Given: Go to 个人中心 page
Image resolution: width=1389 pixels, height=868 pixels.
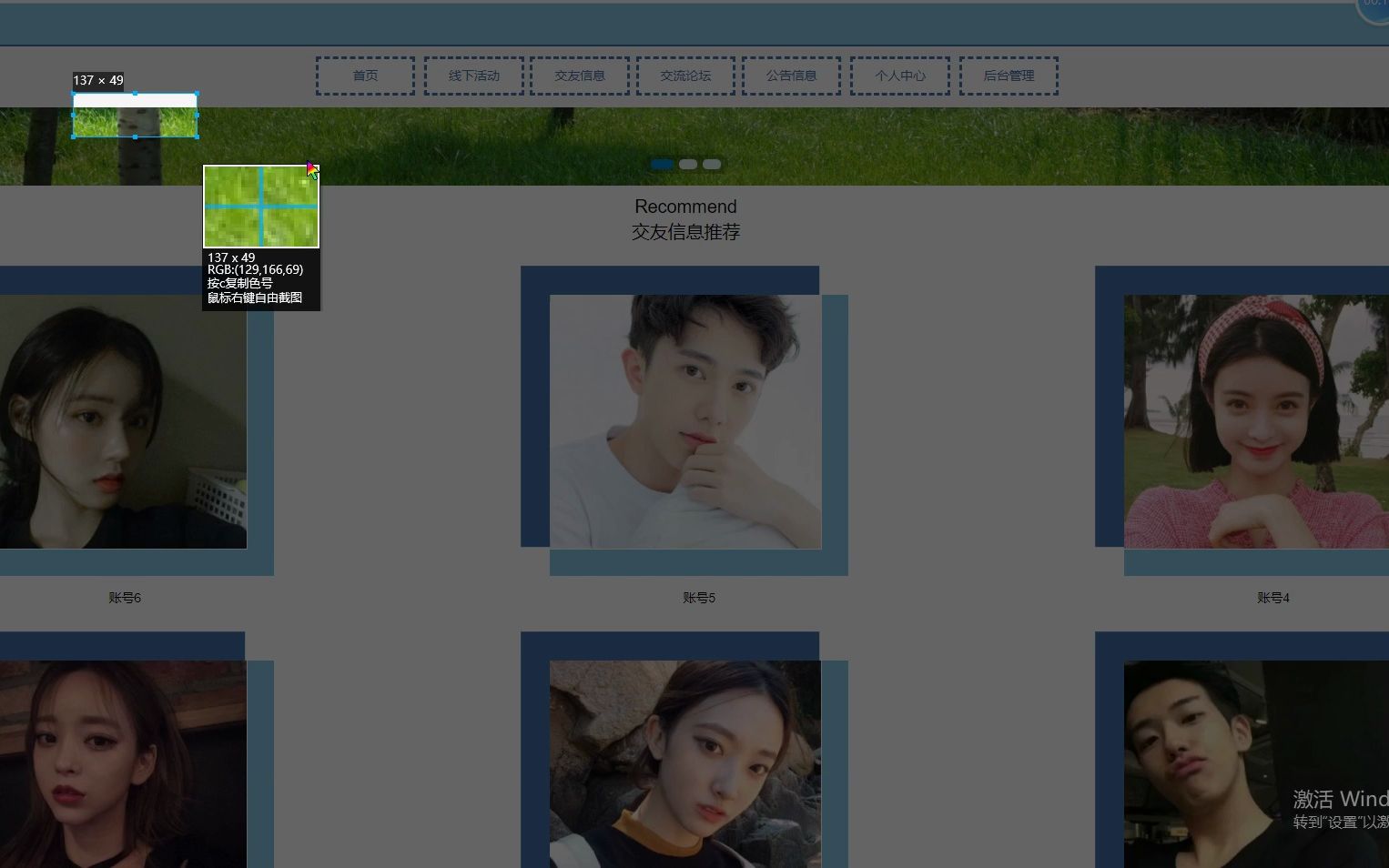Looking at the screenshot, I should click(900, 76).
